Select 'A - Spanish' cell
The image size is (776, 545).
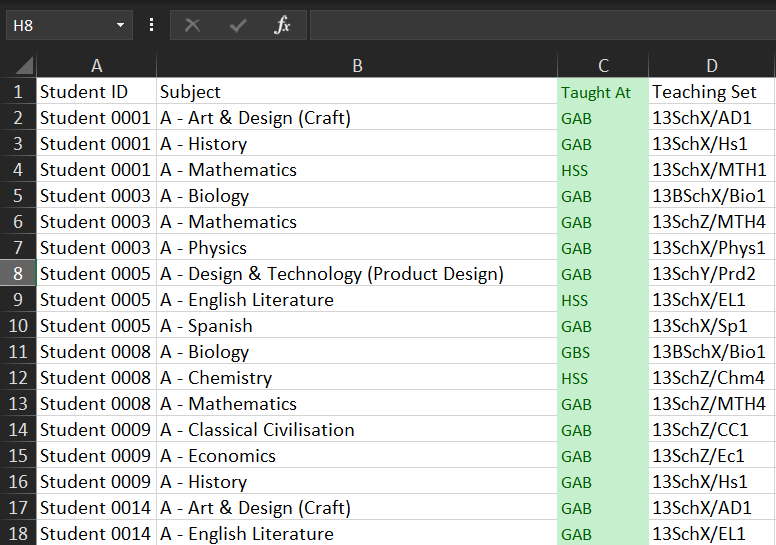pyautogui.click(x=357, y=326)
